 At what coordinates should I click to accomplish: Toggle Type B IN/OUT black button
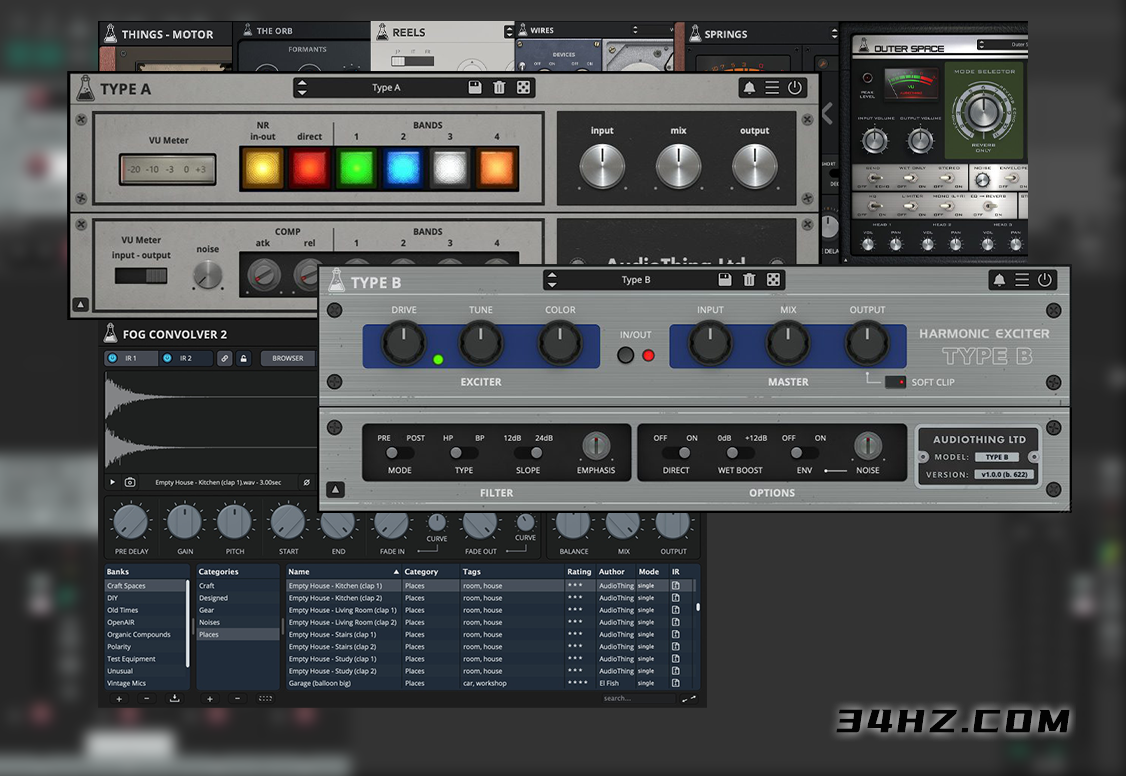tap(625, 355)
